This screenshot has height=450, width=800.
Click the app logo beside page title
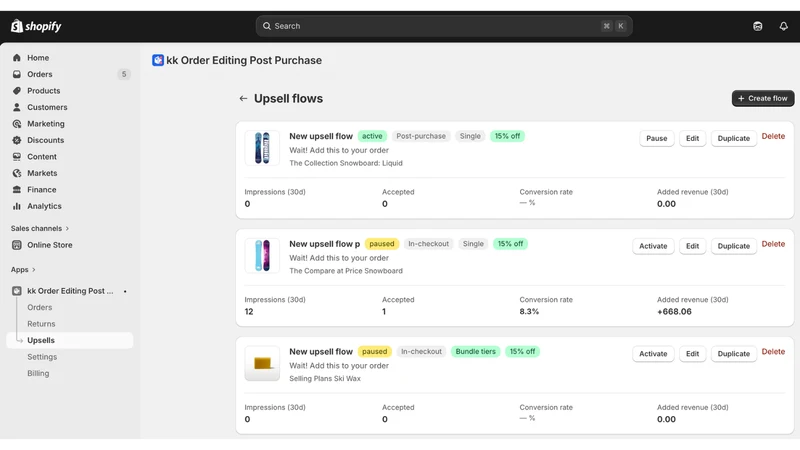point(158,60)
